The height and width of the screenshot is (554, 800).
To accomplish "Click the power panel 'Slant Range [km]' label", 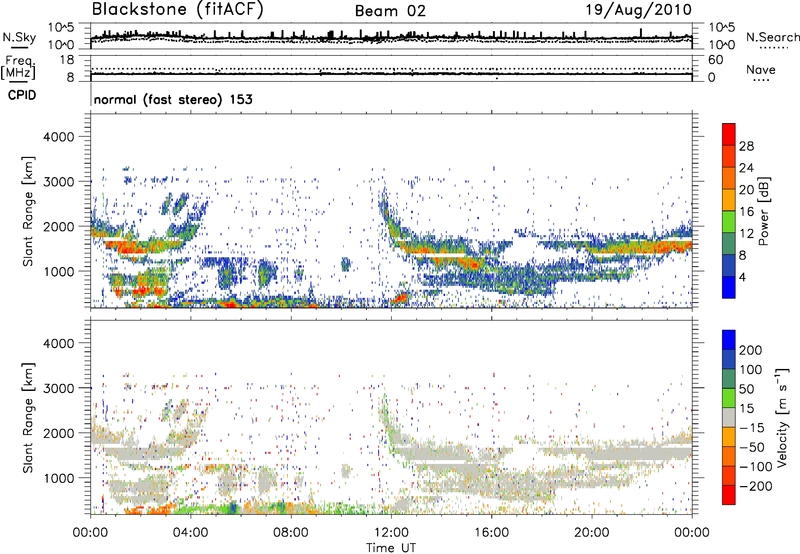I will (28, 211).
